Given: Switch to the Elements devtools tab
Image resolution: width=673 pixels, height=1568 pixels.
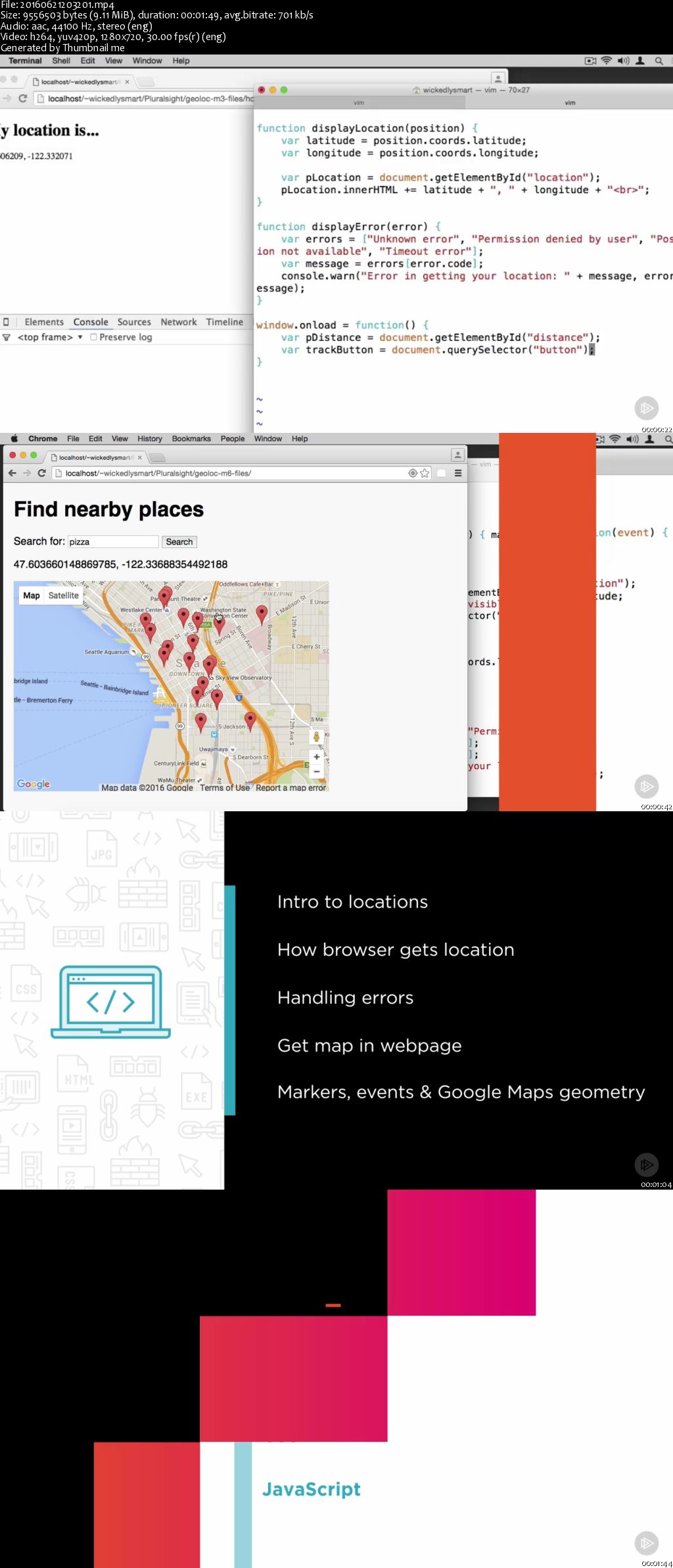Looking at the screenshot, I should click(x=44, y=322).
